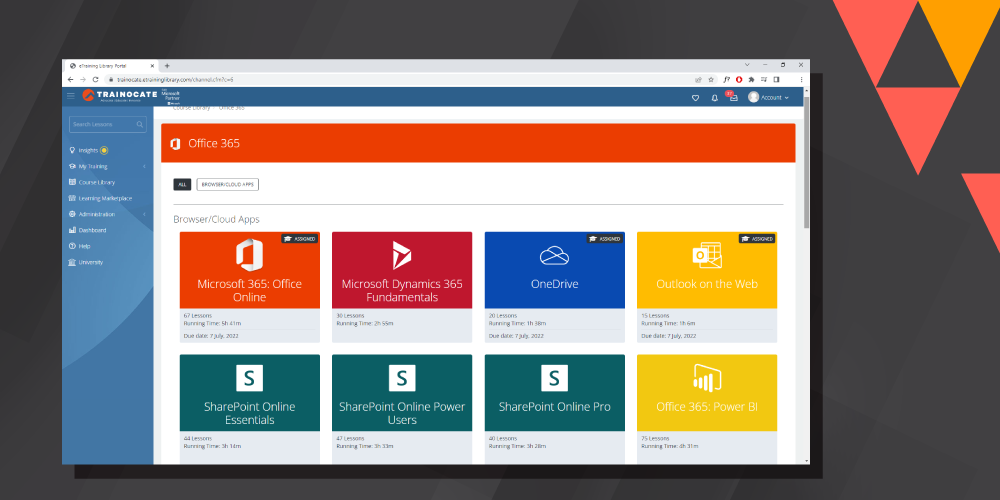Viewport: 1000px width, 500px height.
Task: Click the search magnifier icon in sidebar
Action: pyautogui.click(x=140, y=124)
